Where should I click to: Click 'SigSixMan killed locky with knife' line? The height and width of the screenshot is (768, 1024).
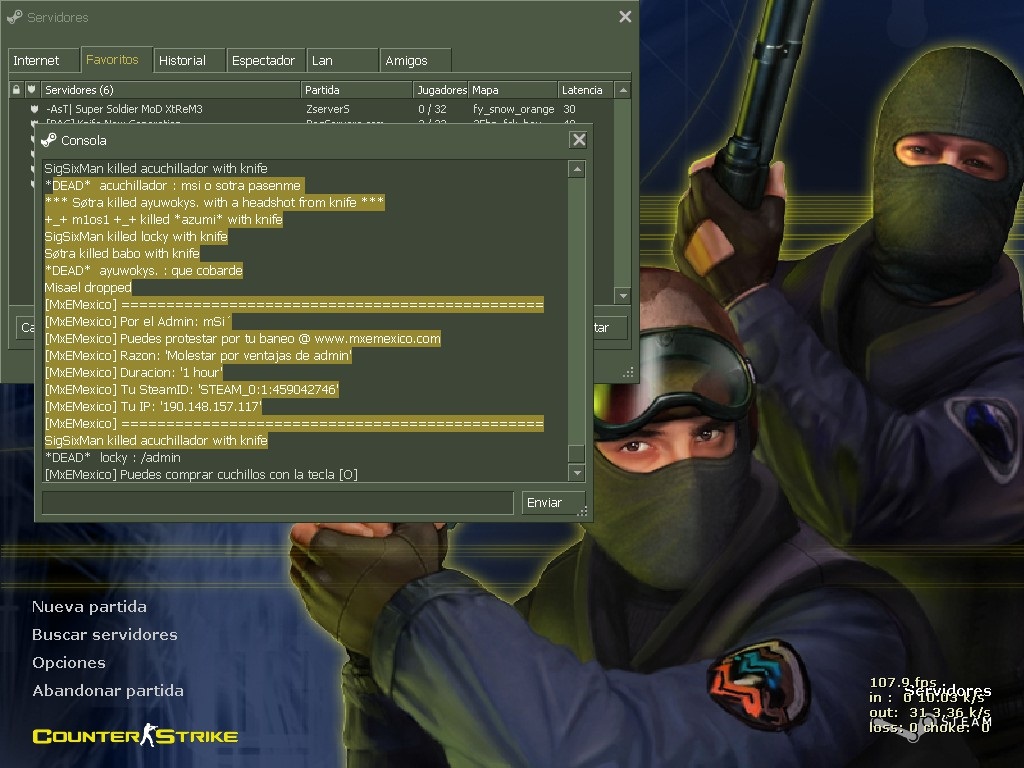point(136,236)
